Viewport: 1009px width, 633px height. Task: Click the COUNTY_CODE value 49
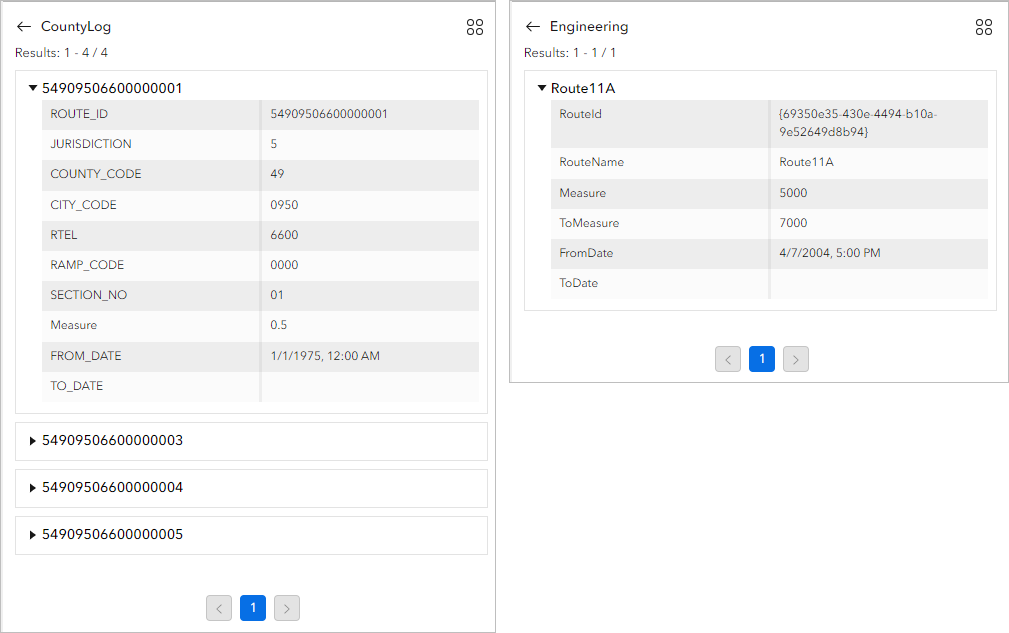coord(278,174)
